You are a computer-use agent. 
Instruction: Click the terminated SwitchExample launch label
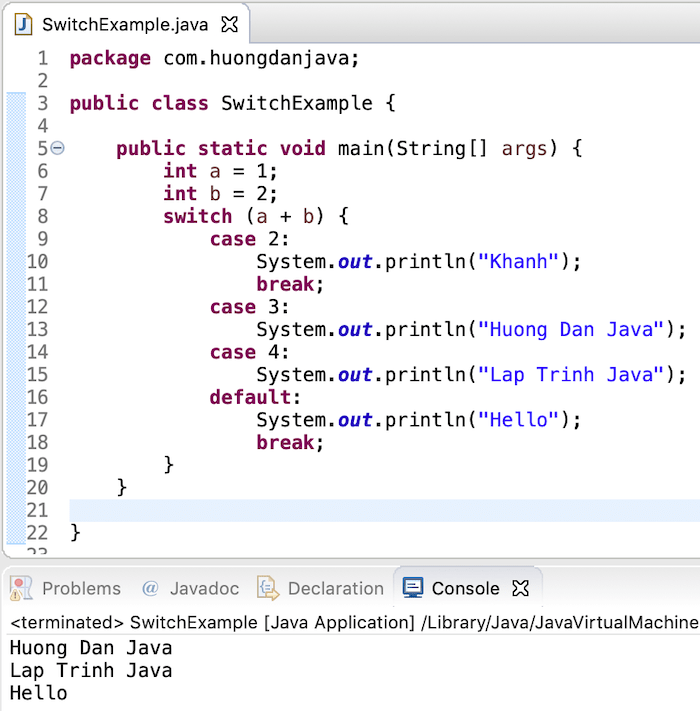pos(355,623)
